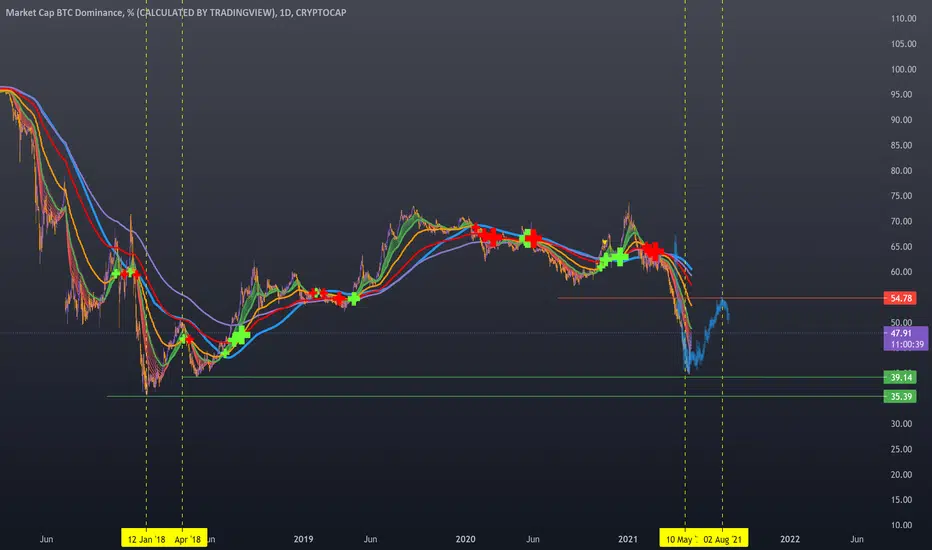Click the 110.00 price axis value
This screenshot has width=932, height=550.
(903, 18)
